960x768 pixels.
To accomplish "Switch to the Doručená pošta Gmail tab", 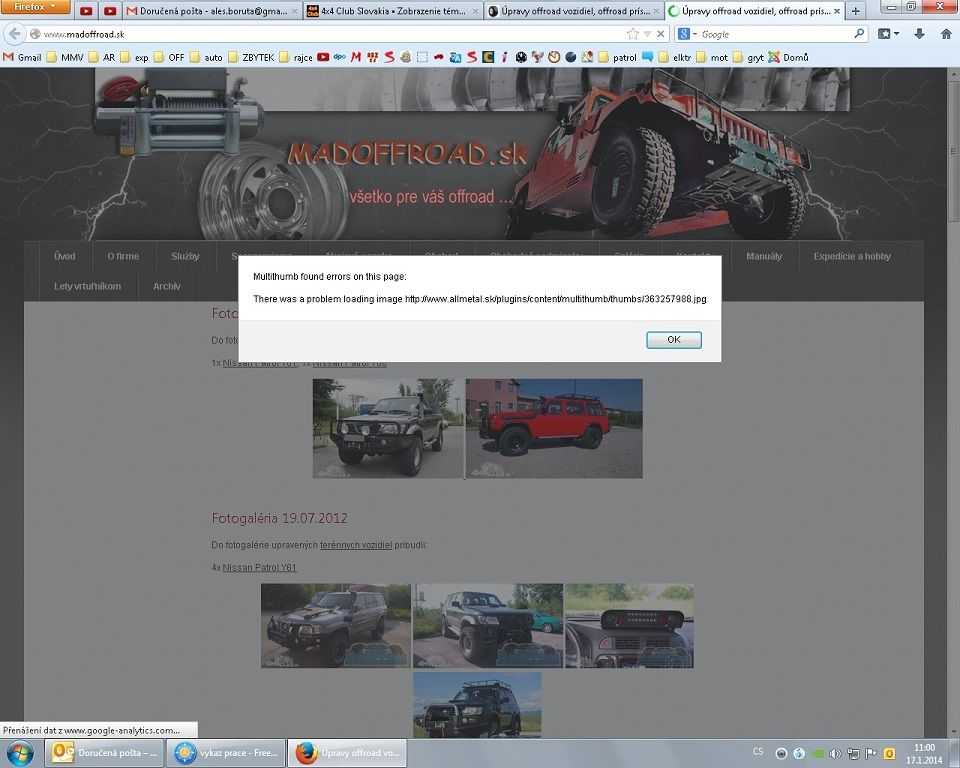I will pos(212,11).
